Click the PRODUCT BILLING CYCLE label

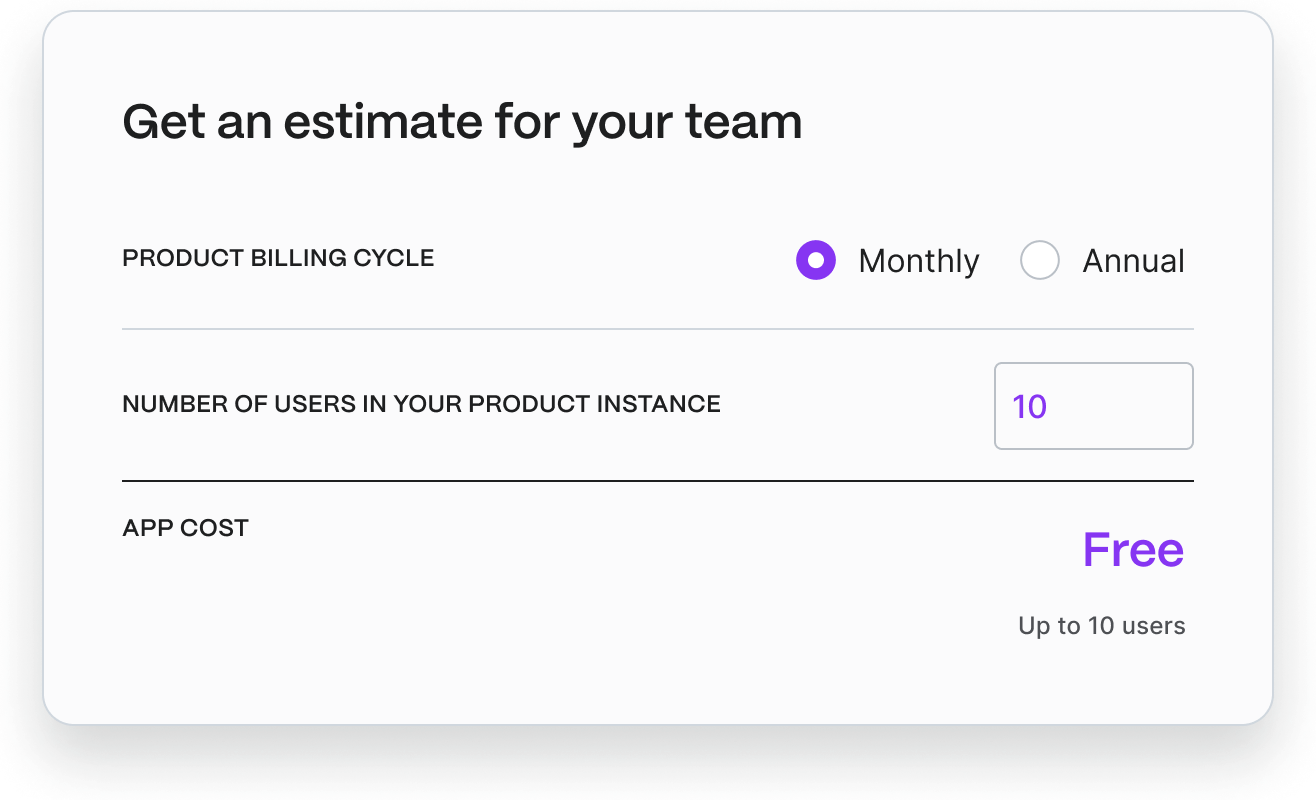pos(278,258)
